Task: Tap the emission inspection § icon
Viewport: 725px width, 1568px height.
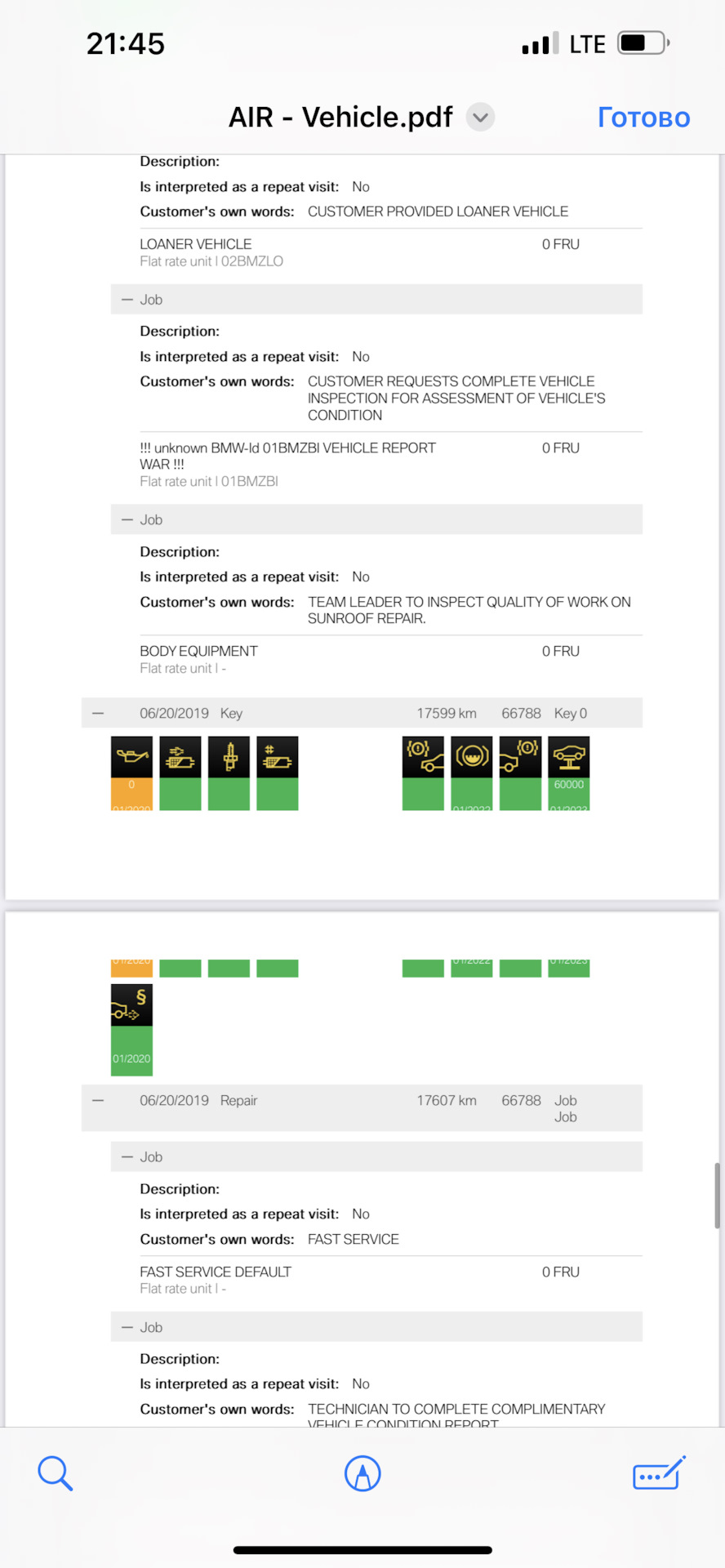Action: coord(131,1004)
